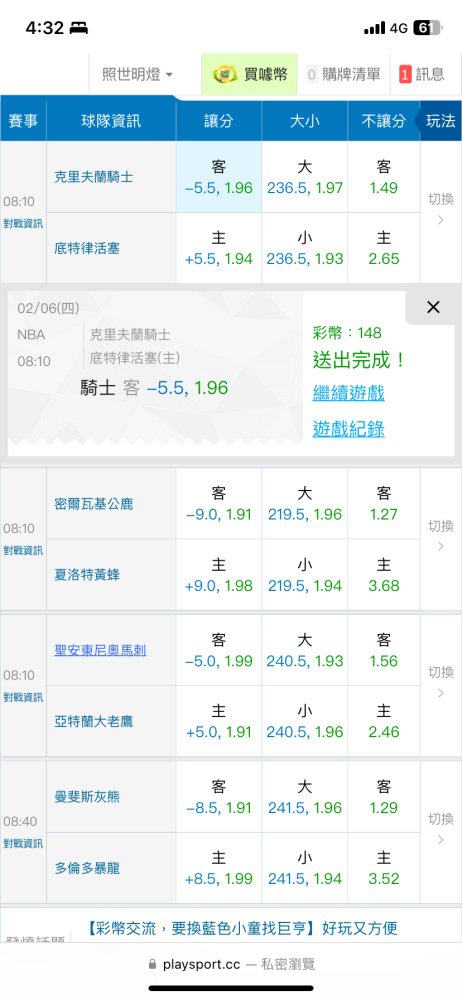Select Pistons 主 +5.5 spread option
The width and height of the screenshot is (462, 1000).
219,248
